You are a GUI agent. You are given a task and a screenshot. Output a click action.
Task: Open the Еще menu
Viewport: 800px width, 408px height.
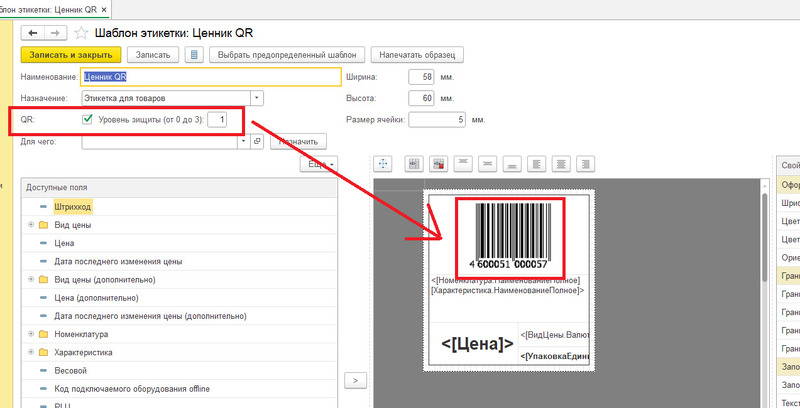click(x=319, y=163)
